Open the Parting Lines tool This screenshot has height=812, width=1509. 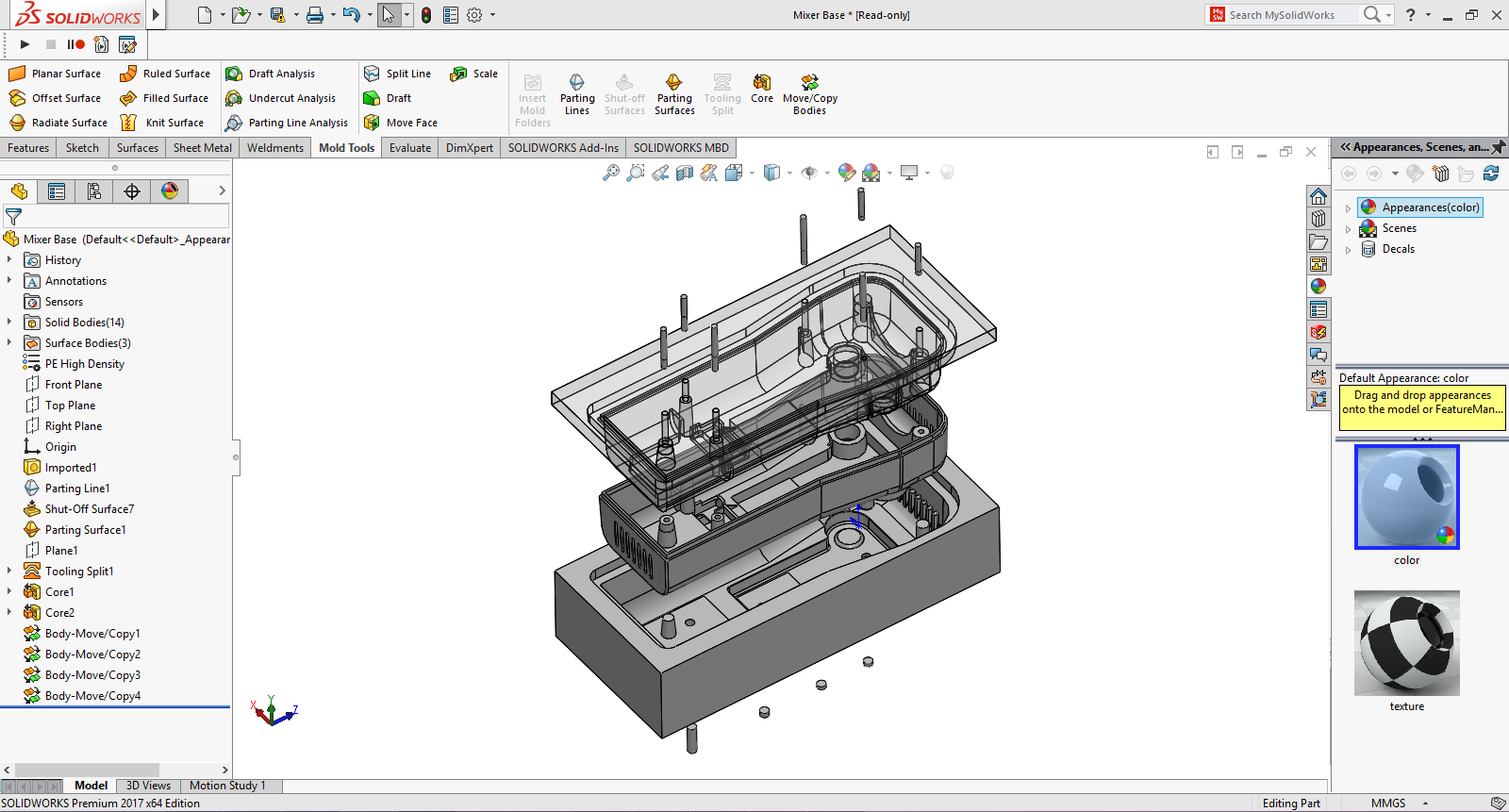[x=577, y=94]
